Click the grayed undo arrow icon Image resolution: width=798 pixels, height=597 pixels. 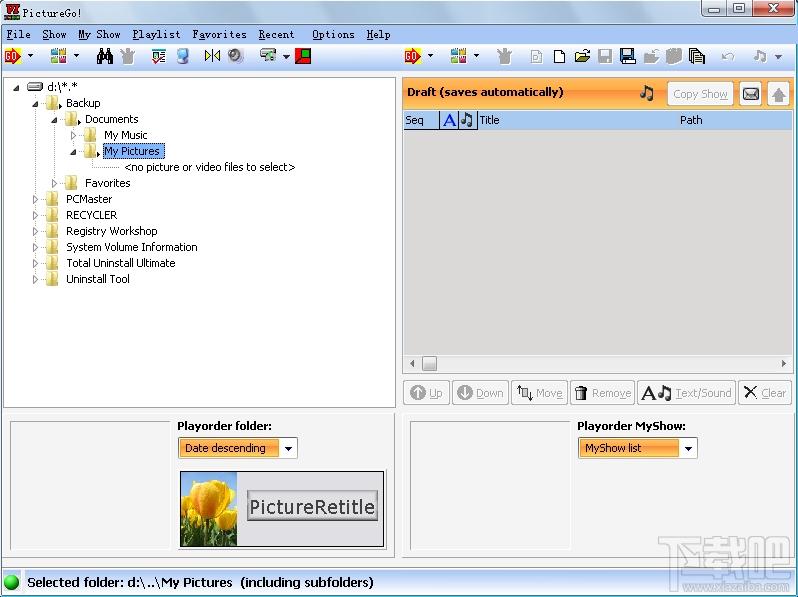pyautogui.click(x=728, y=56)
